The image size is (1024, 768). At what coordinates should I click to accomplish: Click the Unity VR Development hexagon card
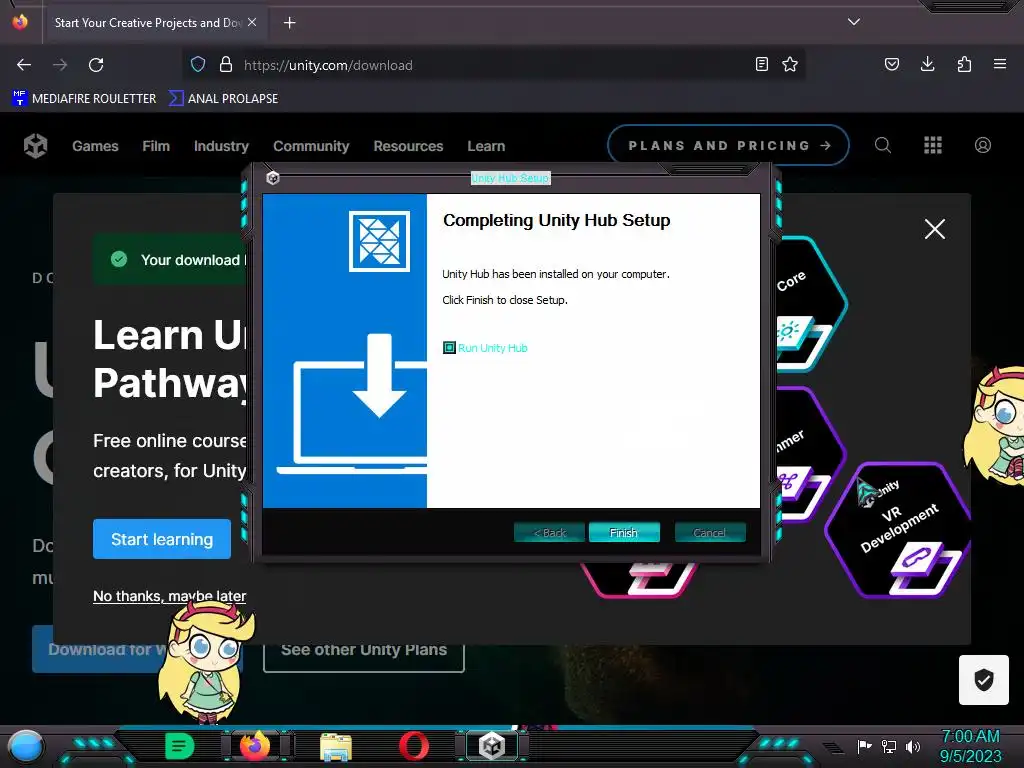(899, 530)
